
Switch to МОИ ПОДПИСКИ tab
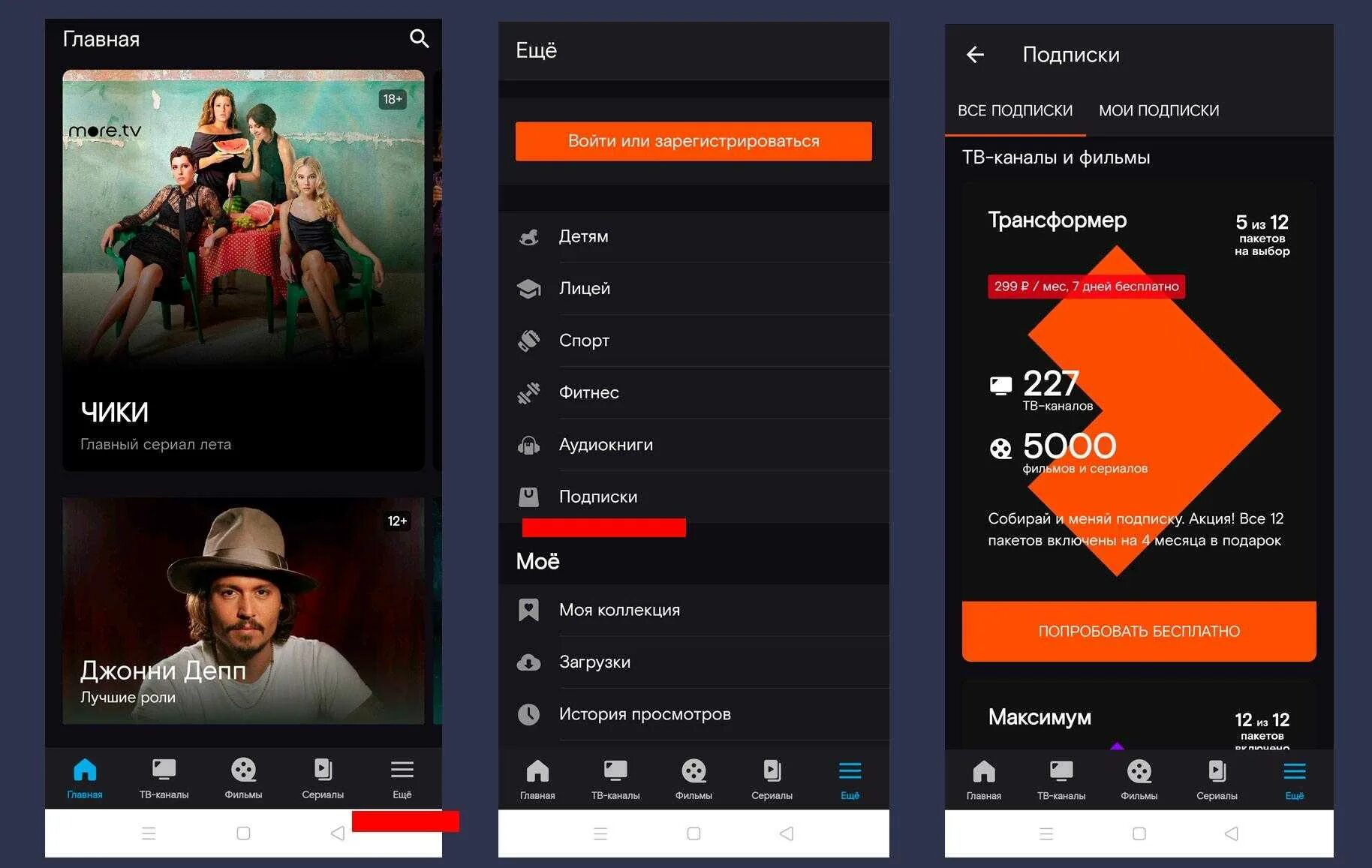[1159, 111]
